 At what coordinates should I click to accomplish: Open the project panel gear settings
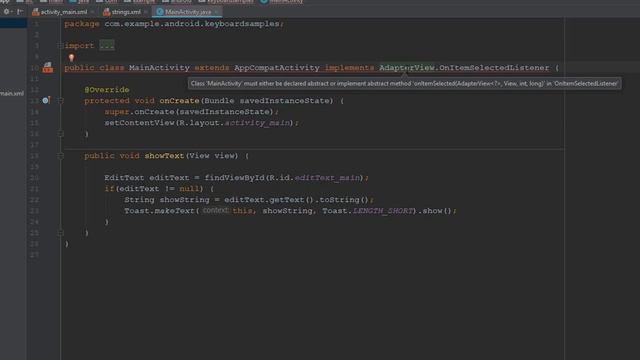click(7, 12)
